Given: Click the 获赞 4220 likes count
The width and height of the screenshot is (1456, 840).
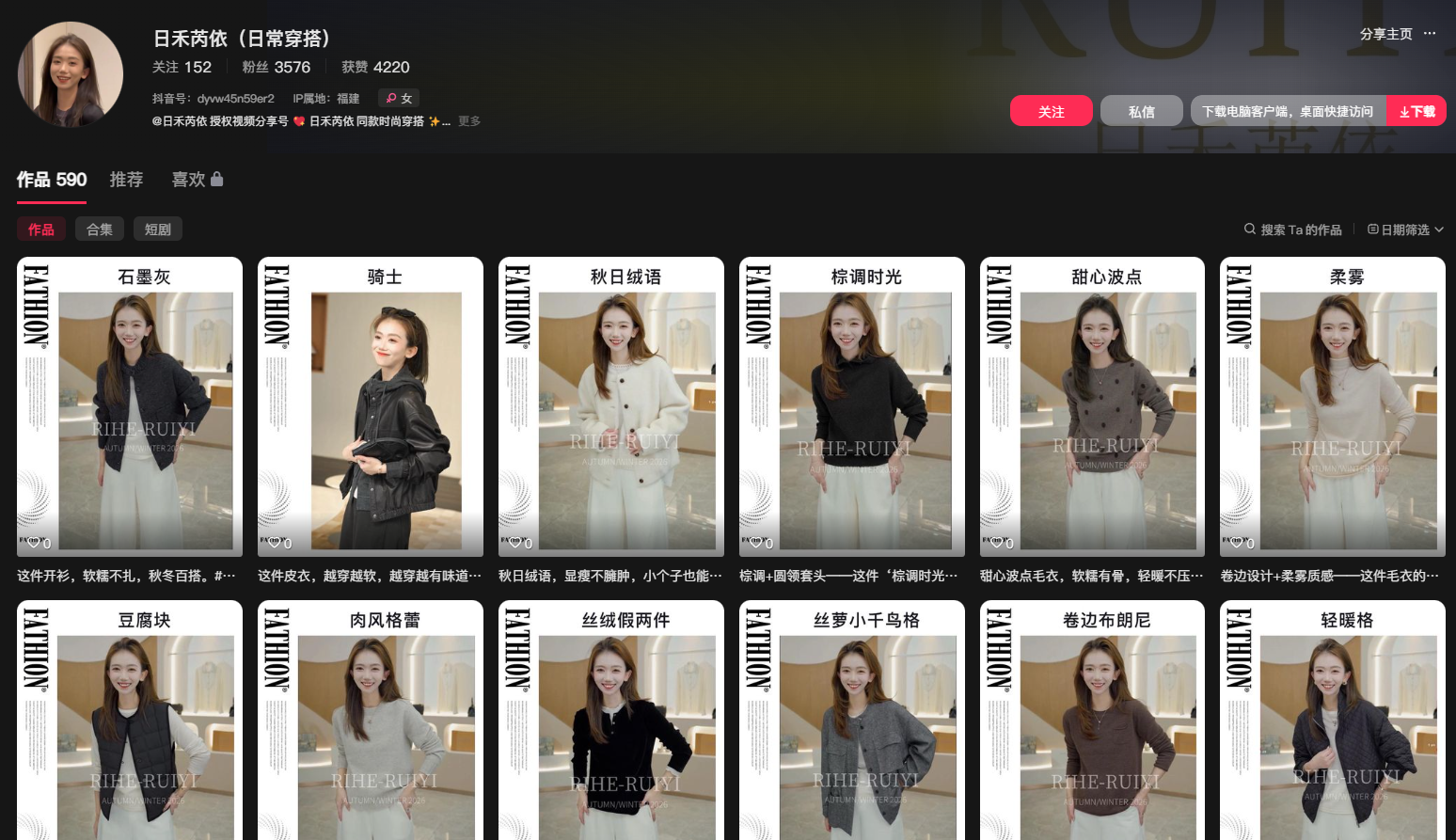Looking at the screenshot, I should pos(375,67).
